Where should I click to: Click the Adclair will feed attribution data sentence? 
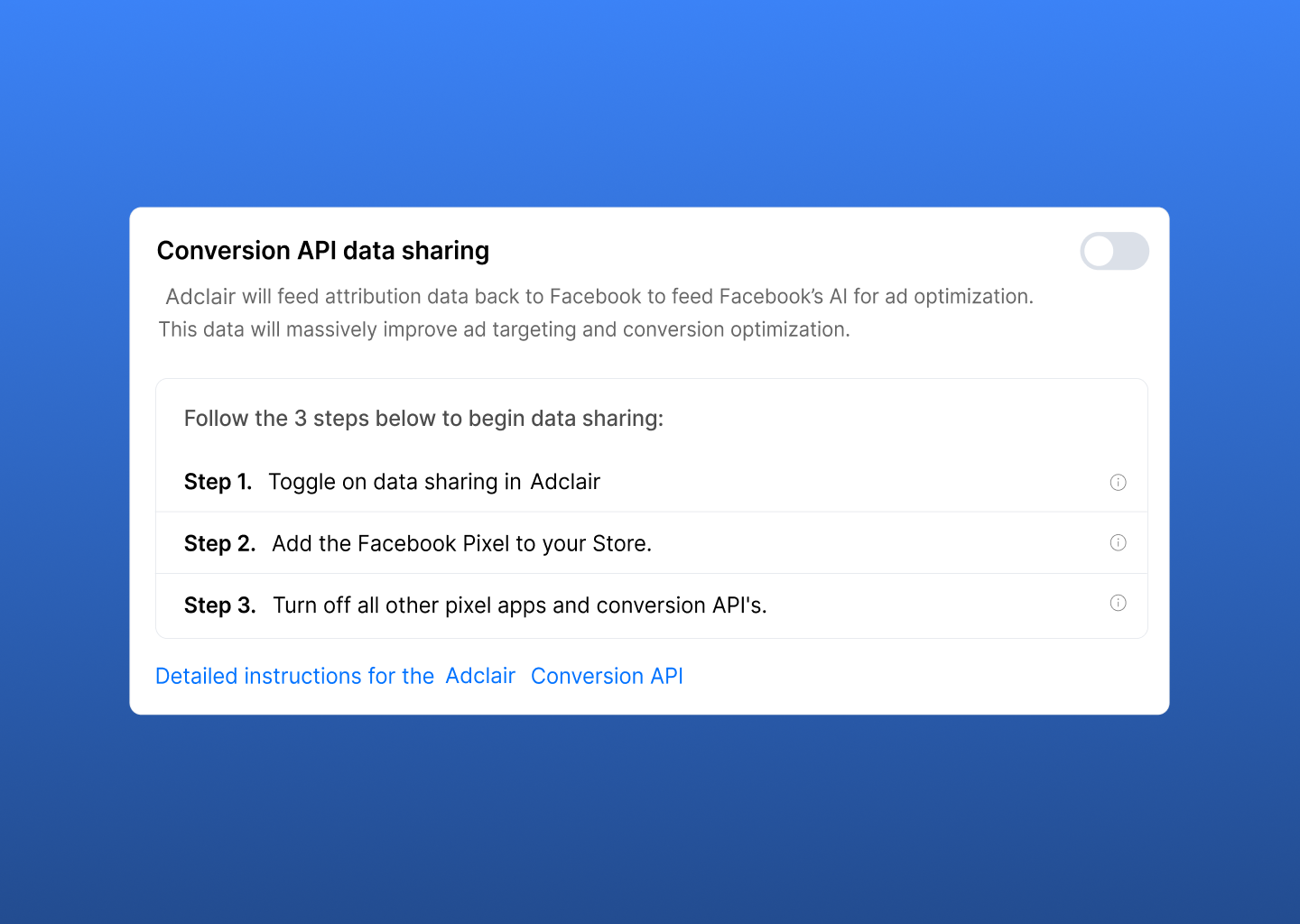click(599, 297)
